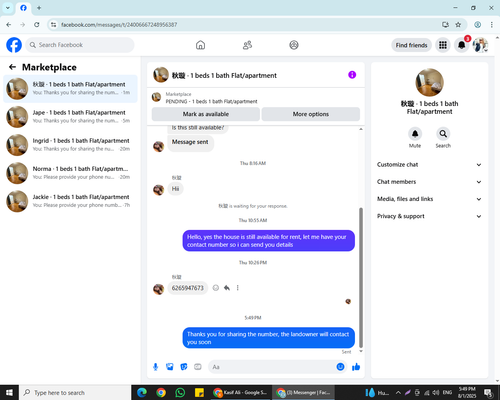Open the clock and date in taskbar
The height and width of the screenshot is (400, 500).
[x=467, y=393]
